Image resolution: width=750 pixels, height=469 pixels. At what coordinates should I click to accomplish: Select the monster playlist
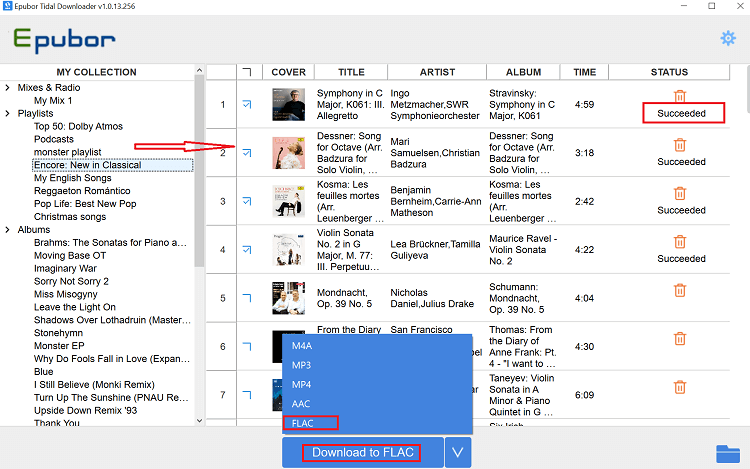pos(67,152)
